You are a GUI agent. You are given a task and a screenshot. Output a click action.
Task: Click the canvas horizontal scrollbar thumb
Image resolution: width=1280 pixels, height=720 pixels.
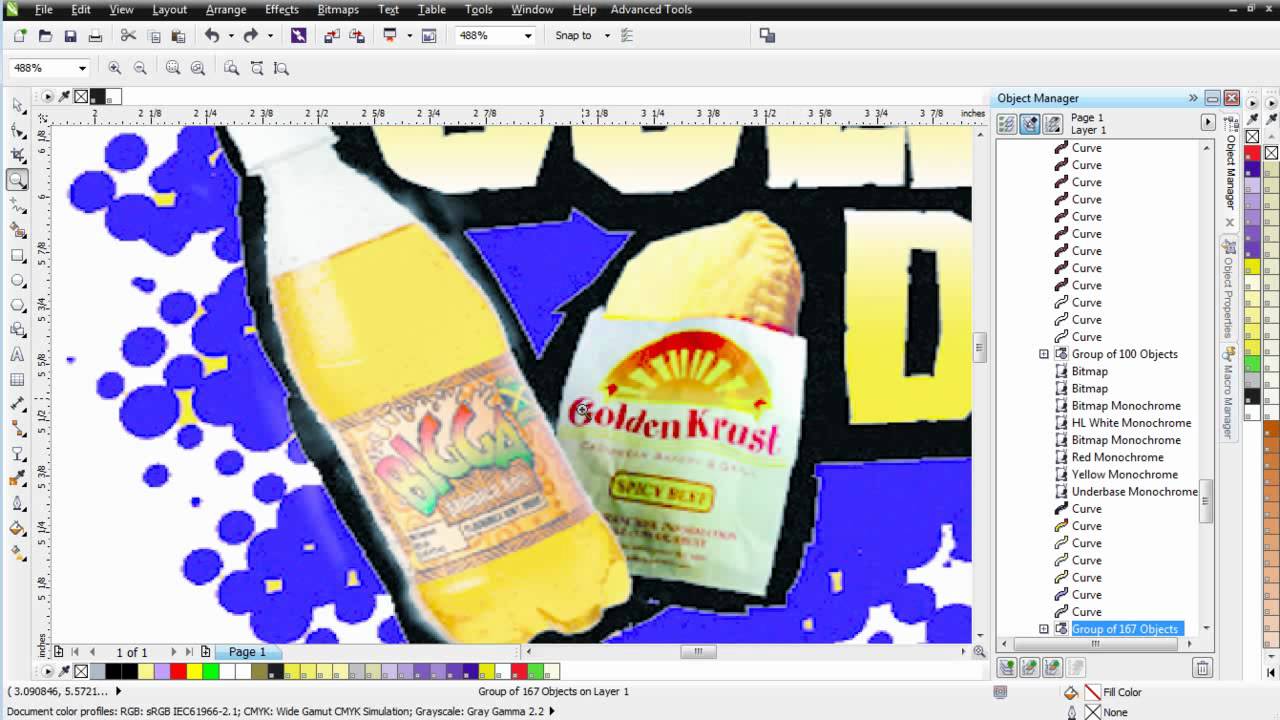coord(698,651)
